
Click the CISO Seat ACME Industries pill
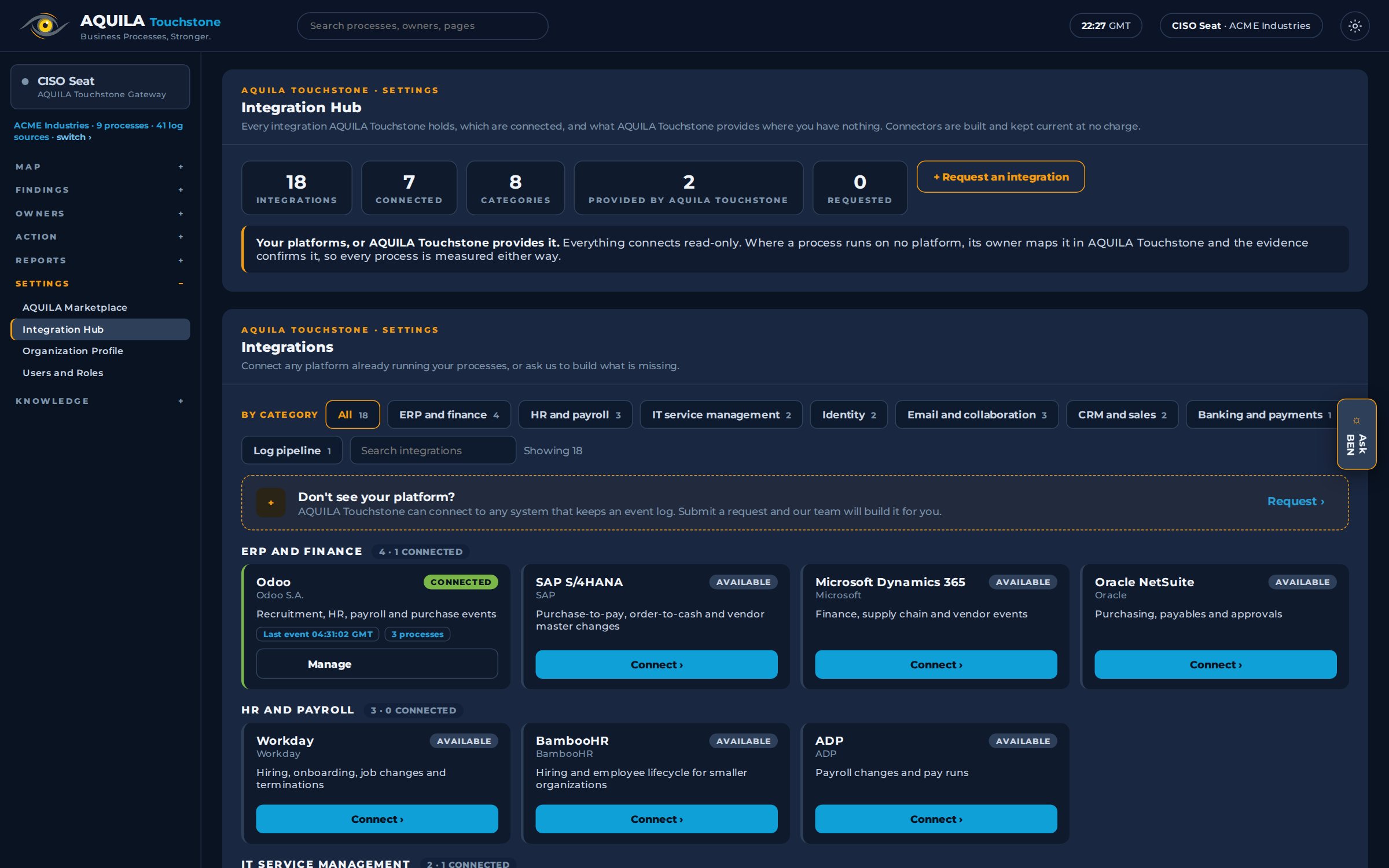coord(1241,26)
